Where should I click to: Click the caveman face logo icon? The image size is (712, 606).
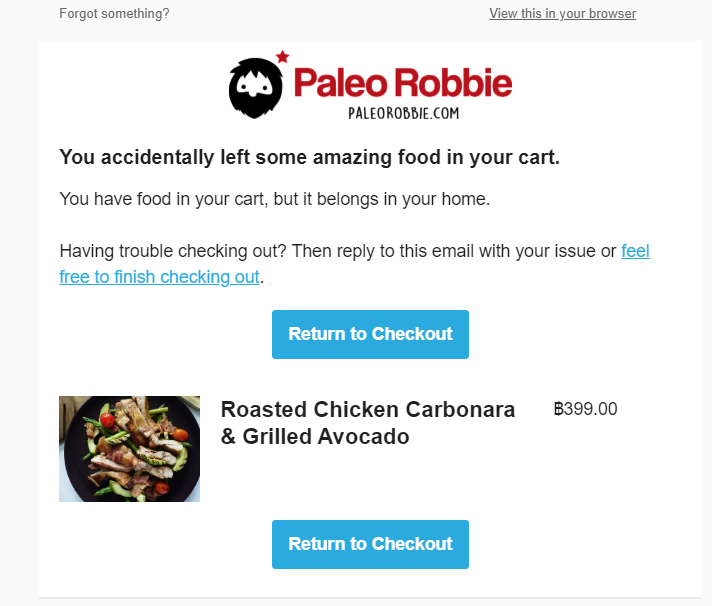(x=256, y=86)
